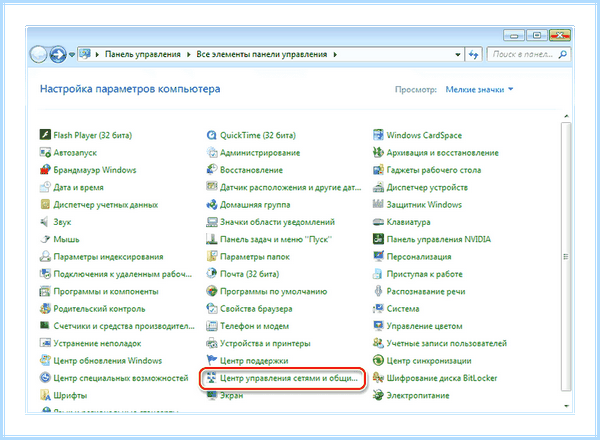This screenshot has width=600, height=440.
Task: Open Центр обновления Windows link
Action: (108, 361)
